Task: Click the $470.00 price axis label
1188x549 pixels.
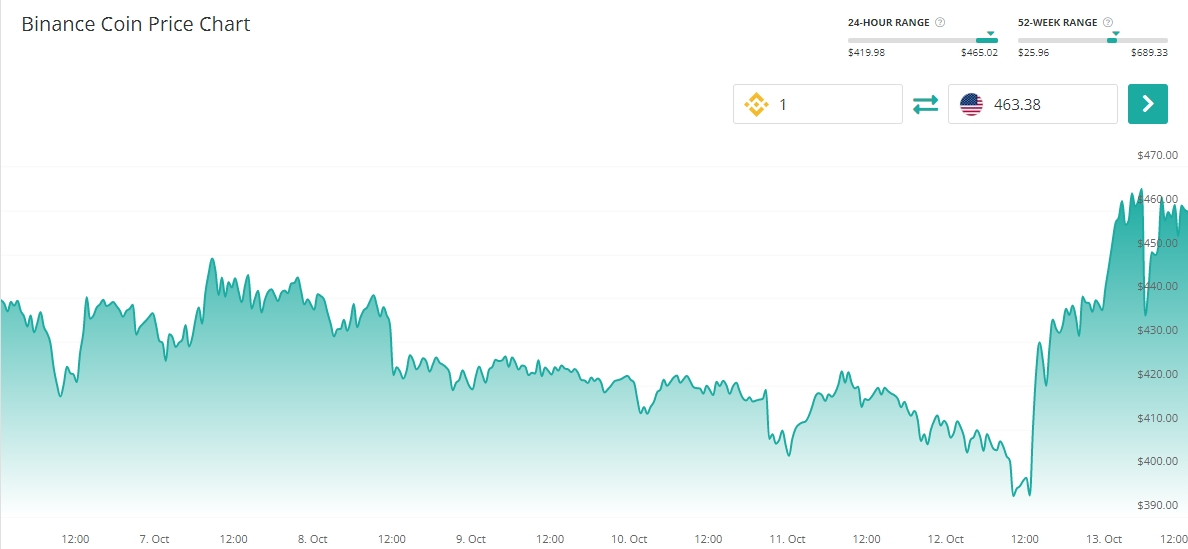Action: [1157, 155]
